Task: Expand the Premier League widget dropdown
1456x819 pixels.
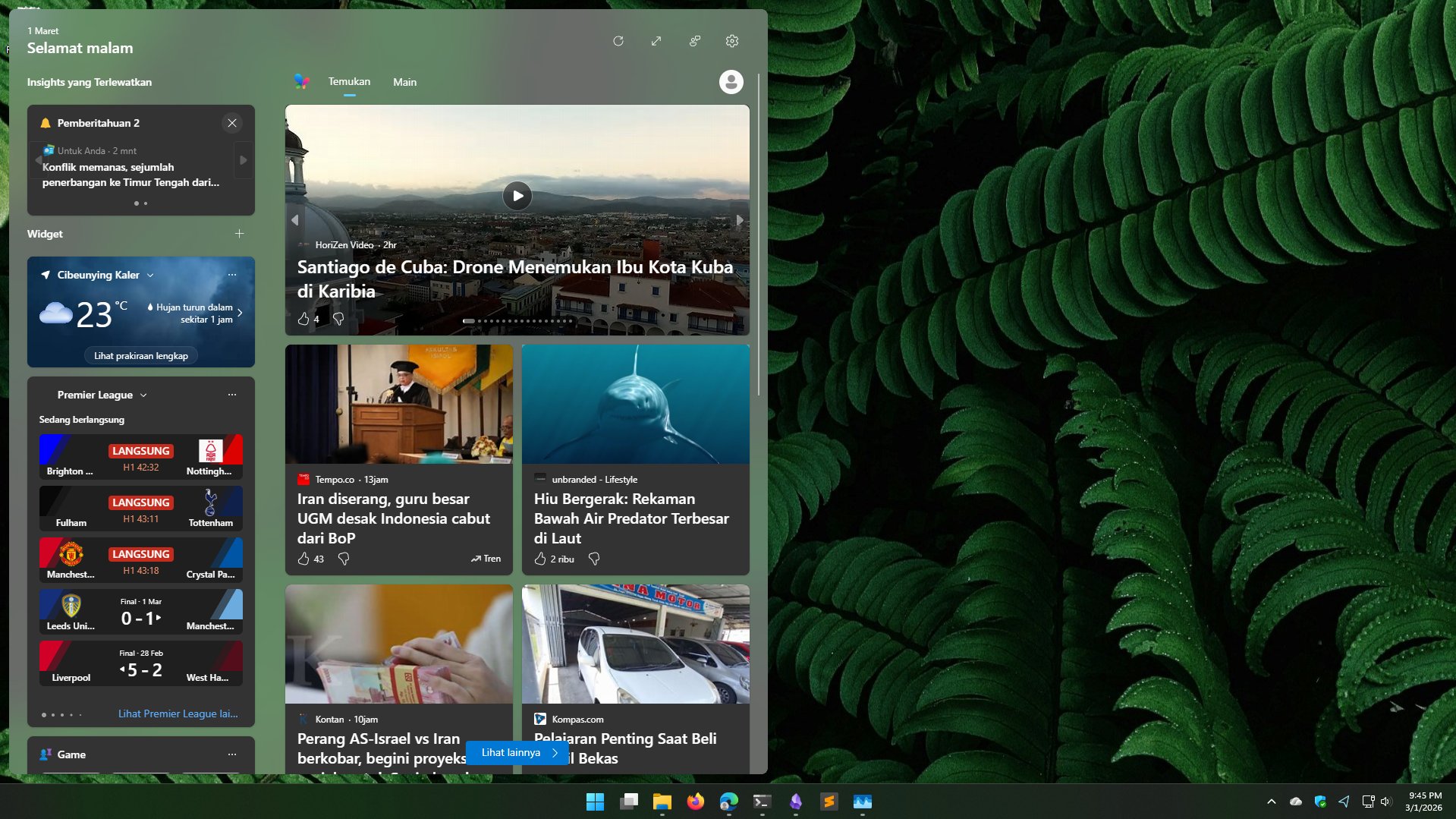Action: 143,395
